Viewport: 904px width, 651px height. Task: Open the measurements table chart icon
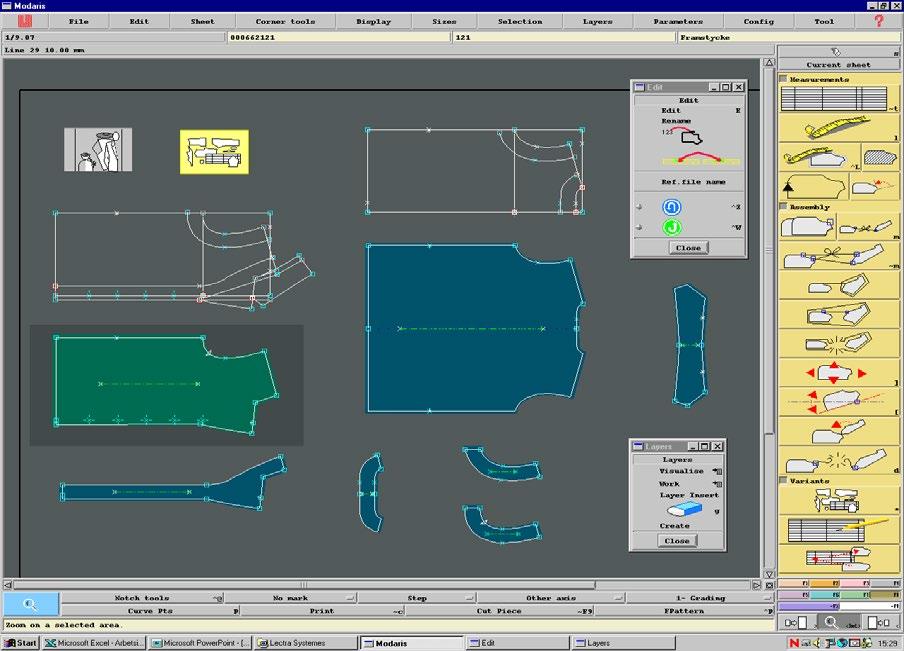[835, 99]
